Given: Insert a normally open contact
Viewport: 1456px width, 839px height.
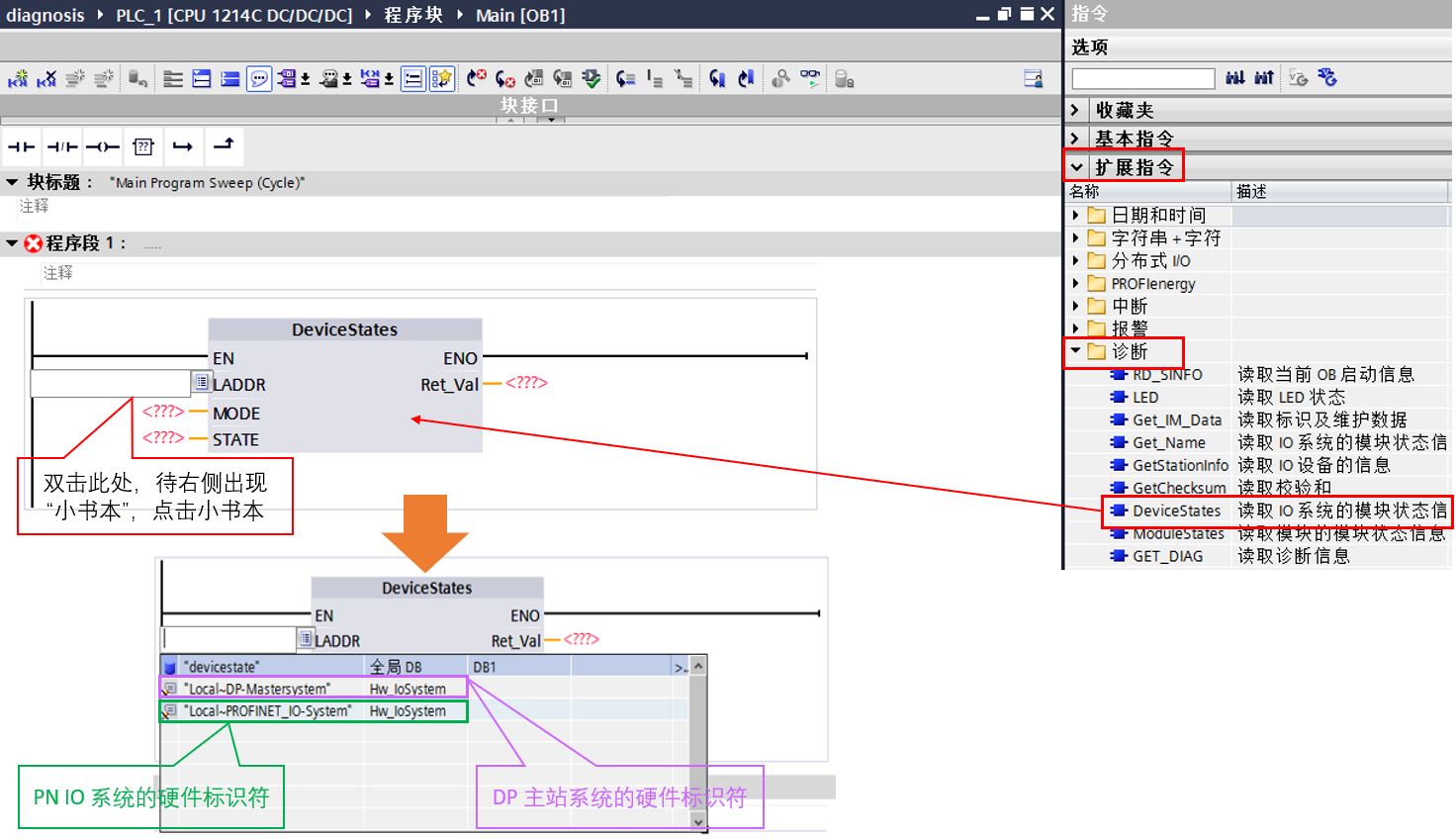Looking at the screenshot, I should tap(21, 147).
